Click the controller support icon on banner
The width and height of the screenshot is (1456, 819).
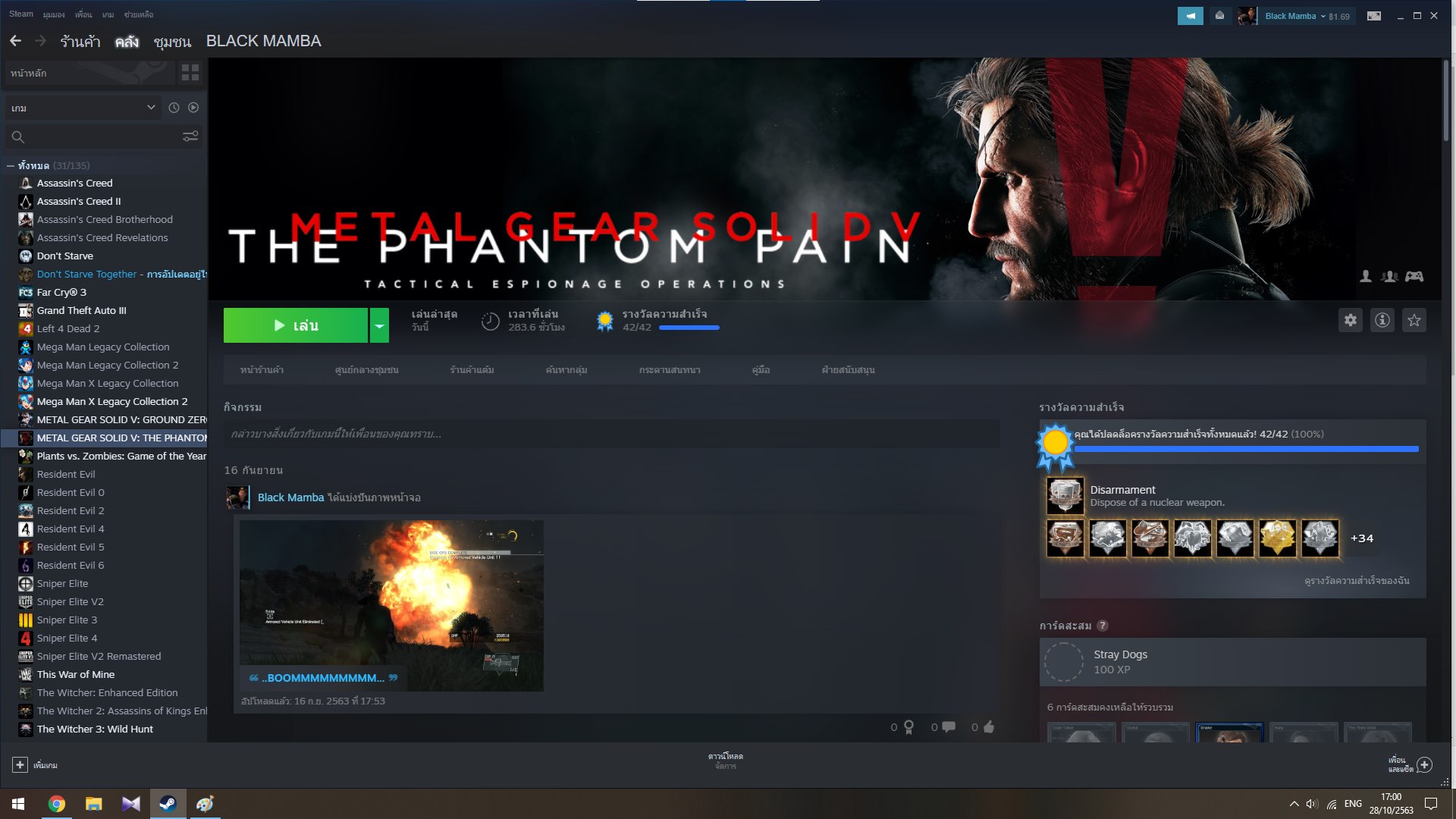coord(1414,277)
